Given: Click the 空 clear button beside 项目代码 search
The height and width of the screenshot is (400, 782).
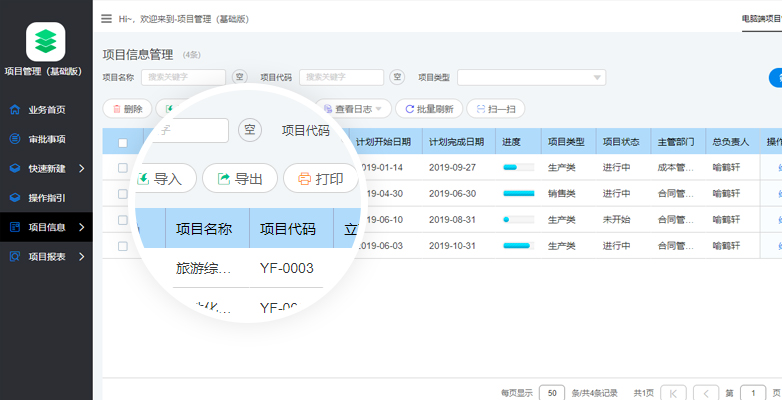Looking at the screenshot, I should pyautogui.click(x=397, y=77).
